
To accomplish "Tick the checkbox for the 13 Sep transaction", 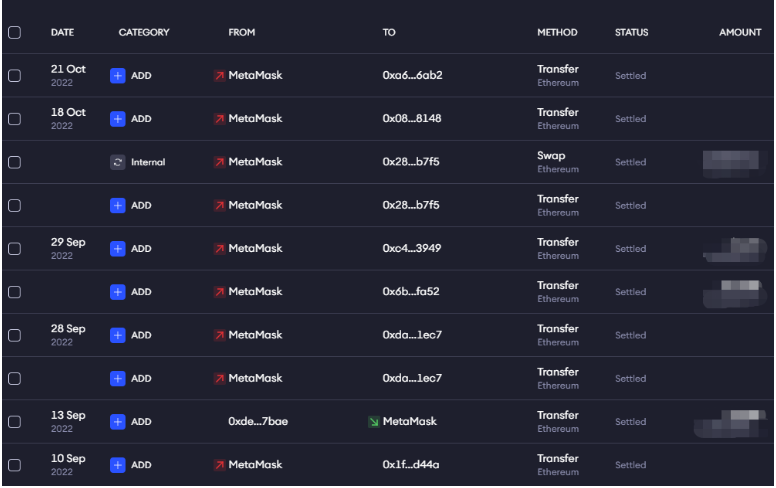I will click(x=14, y=422).
